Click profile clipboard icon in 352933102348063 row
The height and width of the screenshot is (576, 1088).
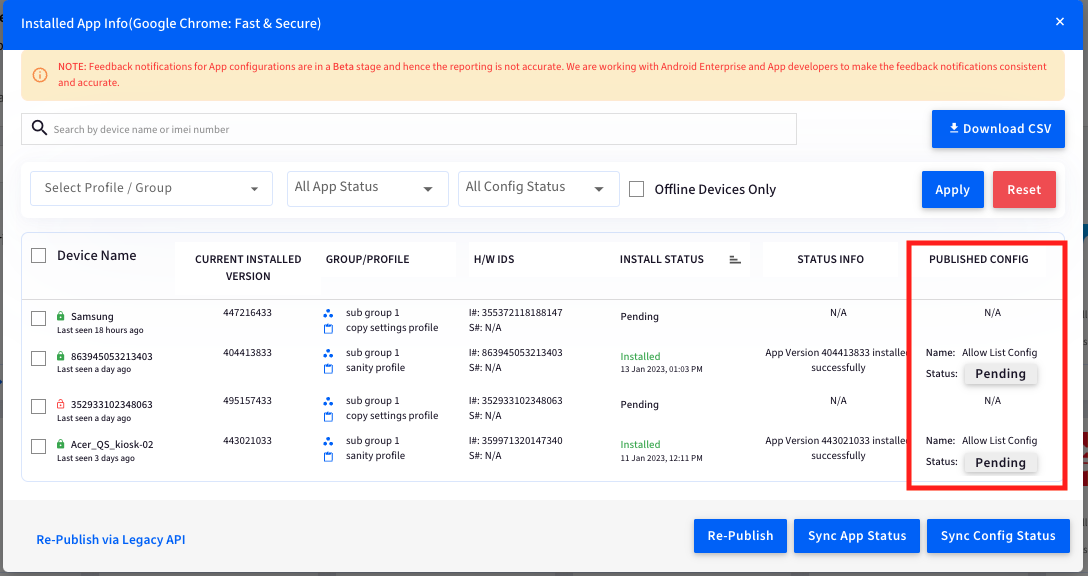pyautogui.click(x=328, y=416)
